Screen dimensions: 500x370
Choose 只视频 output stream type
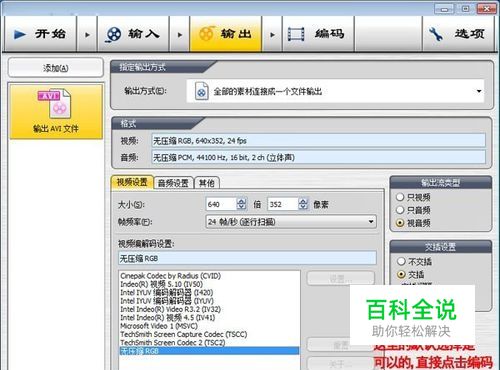[x=413, y=197]
